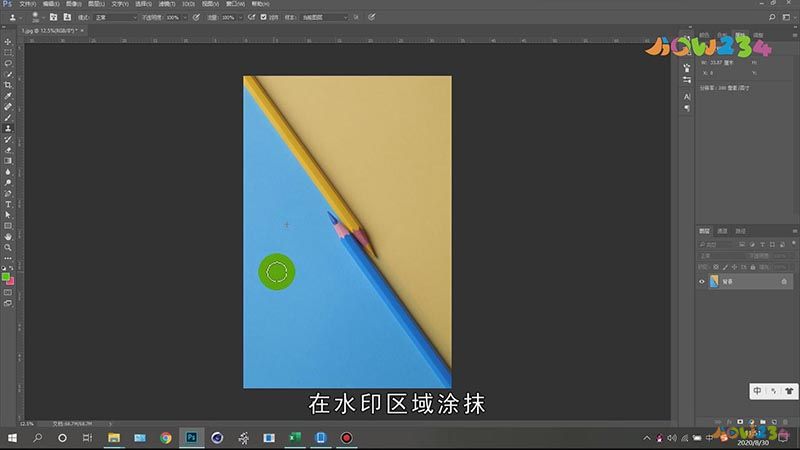Select the Eyedropper tool
Image resolution: width=800 pixels, height=450 pixels.
pyautogui.click(x=8, y=96)
